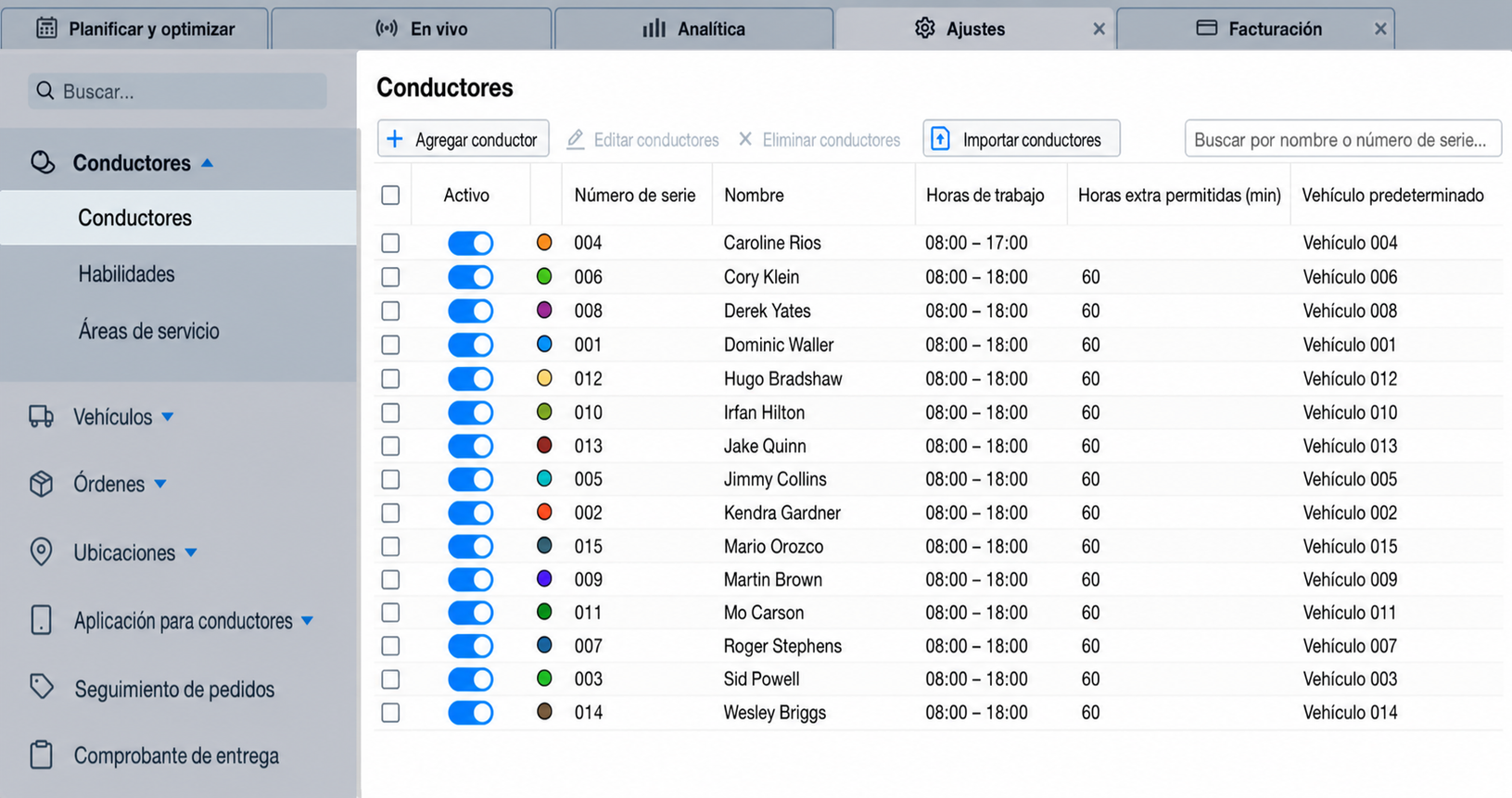Check the checkbox for Hugo Bradshaw
The image size is (1512, 798).
coord(390,378)
